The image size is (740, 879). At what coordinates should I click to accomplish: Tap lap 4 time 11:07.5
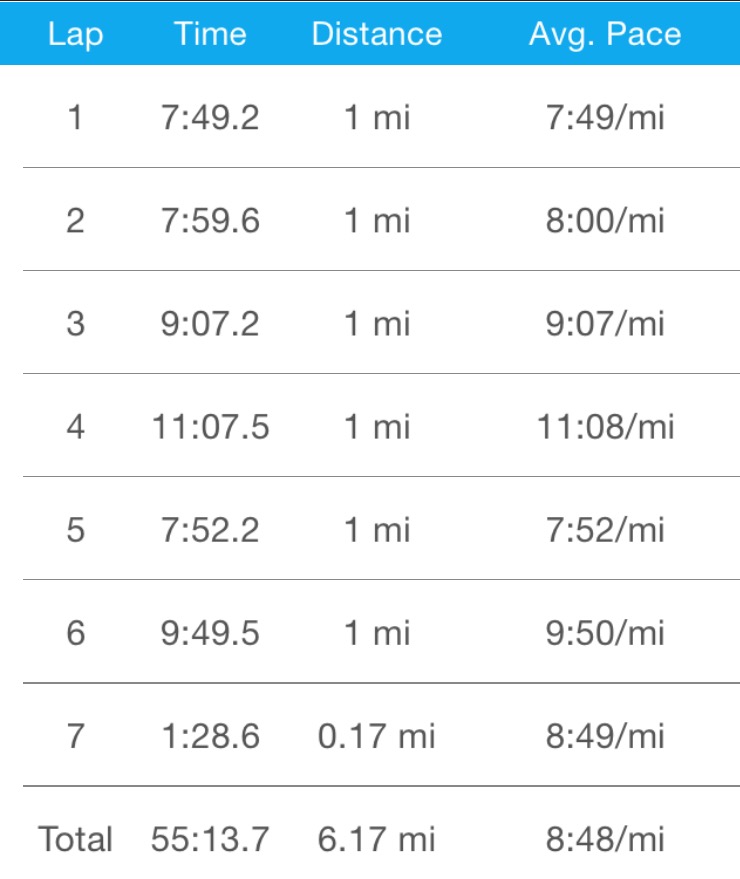coord(210,427)
